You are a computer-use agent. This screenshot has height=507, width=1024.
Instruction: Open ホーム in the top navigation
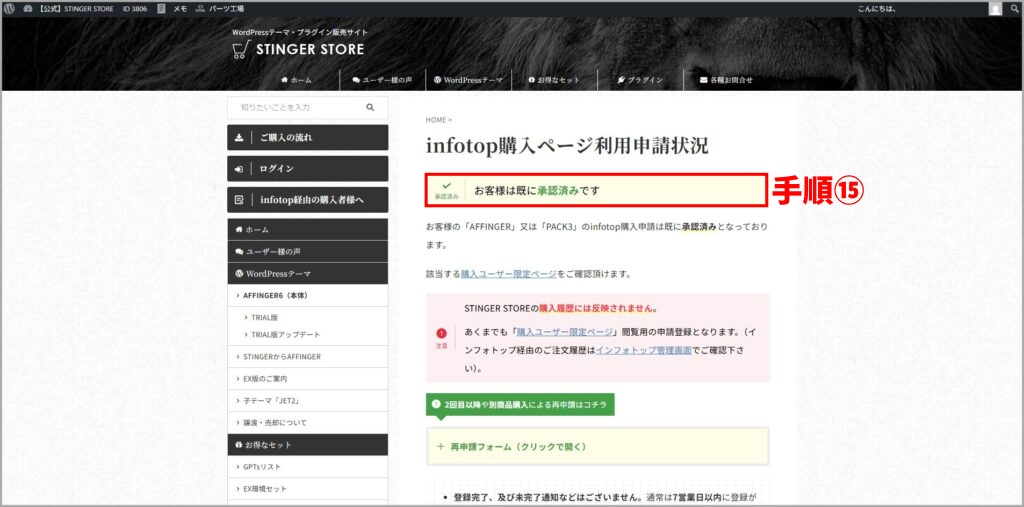(x=296, y=79)
